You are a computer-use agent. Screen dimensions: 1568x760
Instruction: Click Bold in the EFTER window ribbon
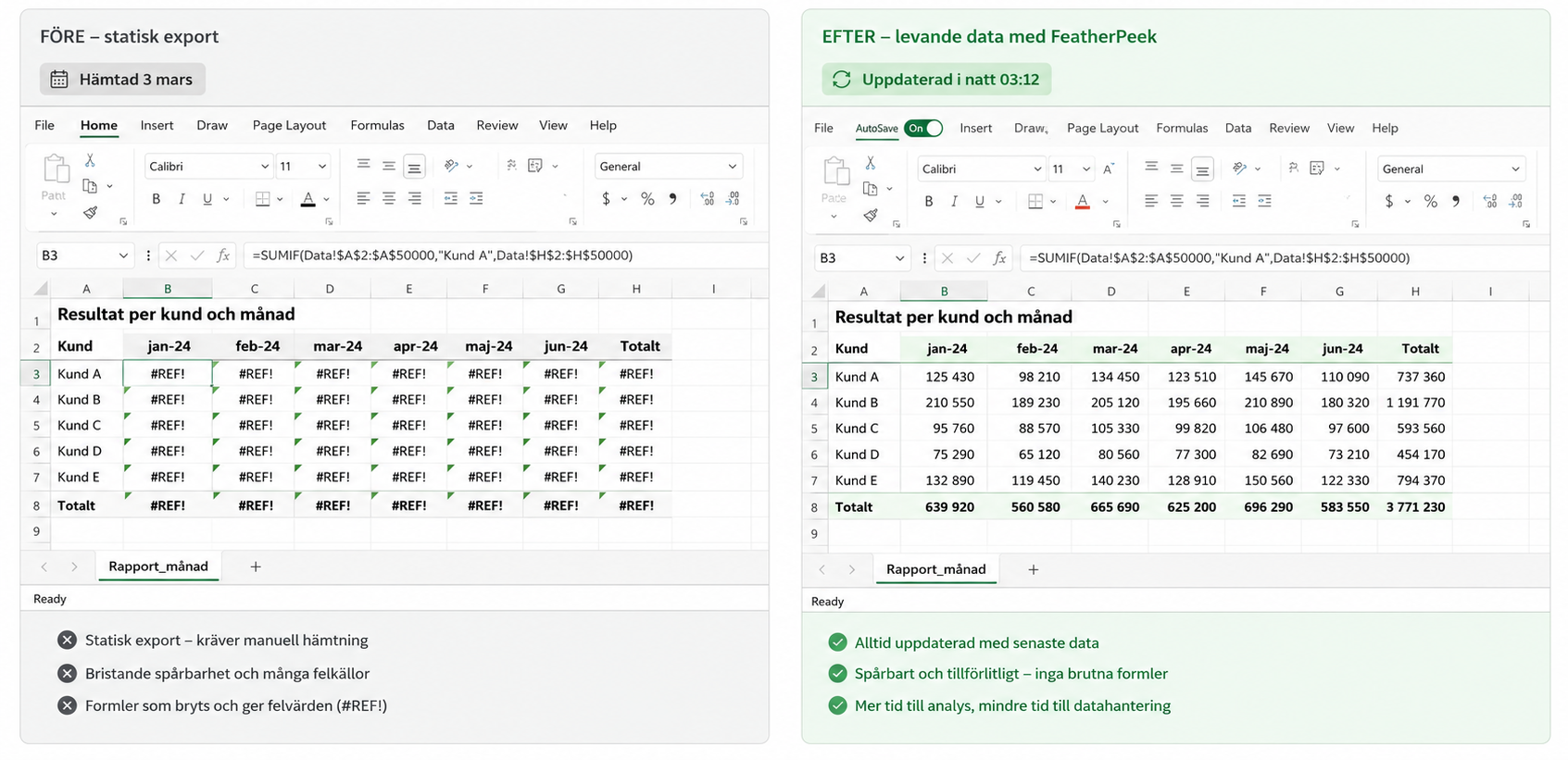point(929,202)
